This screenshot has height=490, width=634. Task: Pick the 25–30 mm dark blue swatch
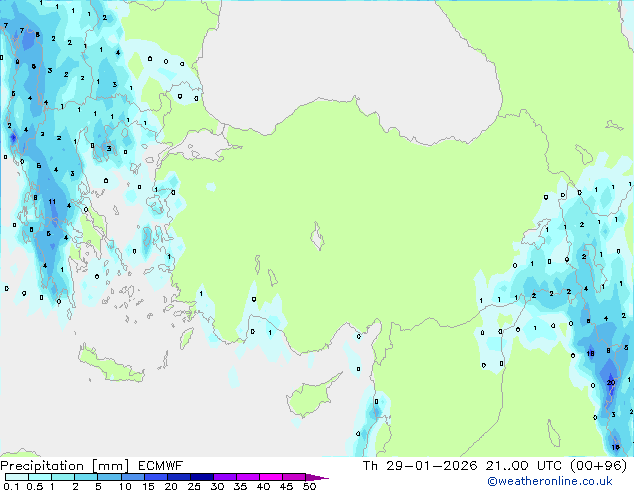(201, 477)
